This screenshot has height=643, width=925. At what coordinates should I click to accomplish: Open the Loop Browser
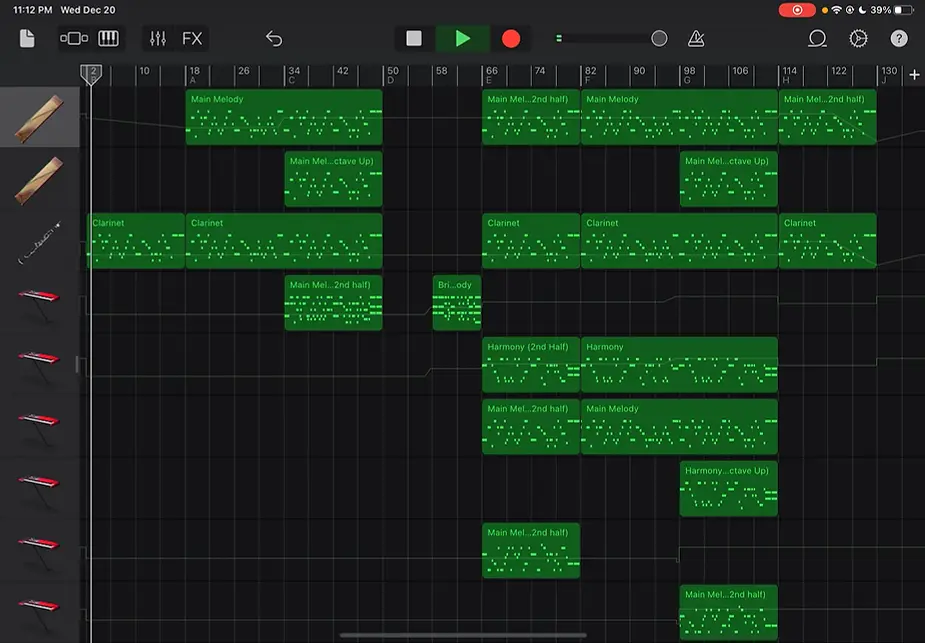click(817, 39)
